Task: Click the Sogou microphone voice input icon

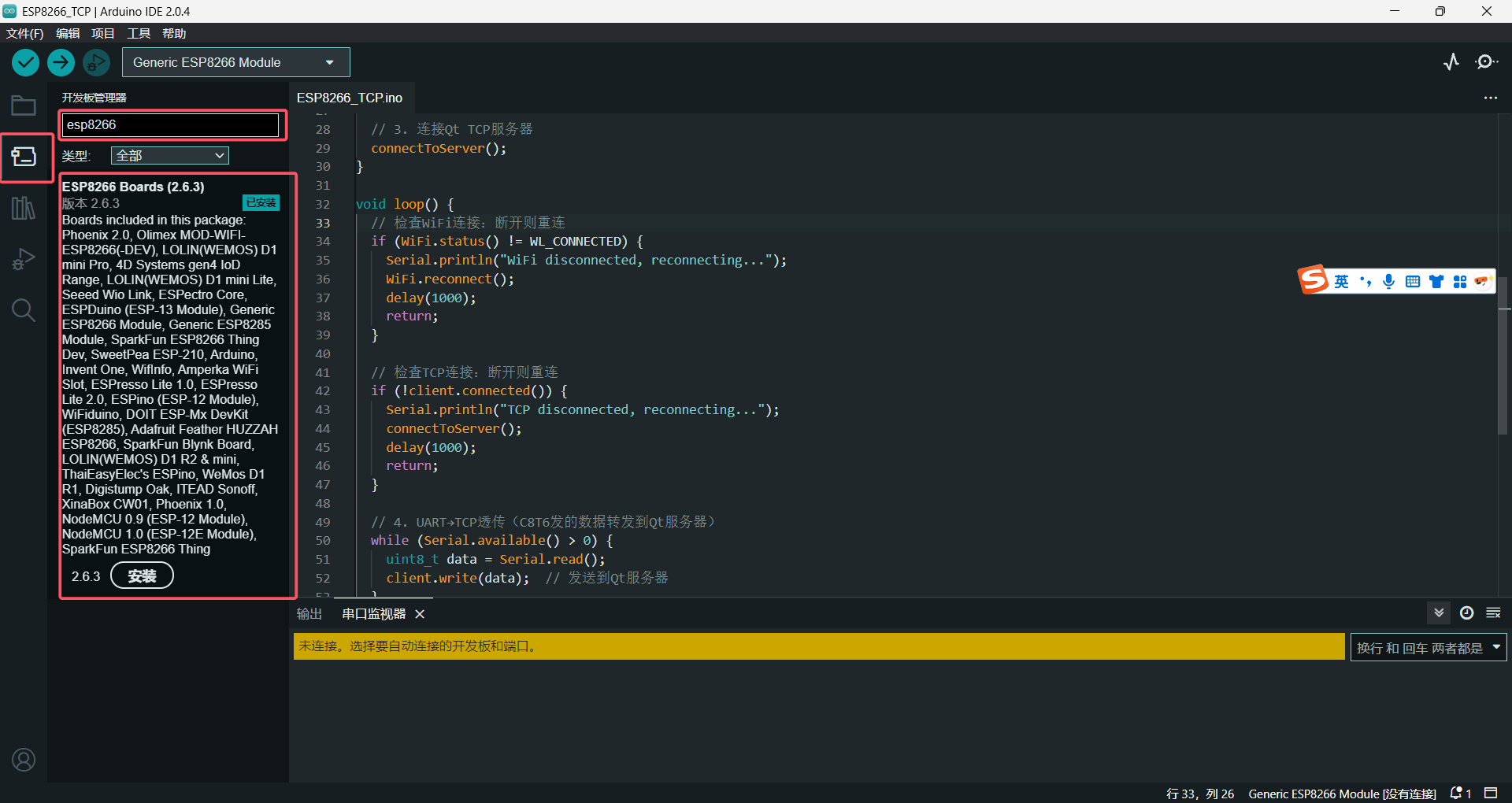Action: click(1389, 282)
